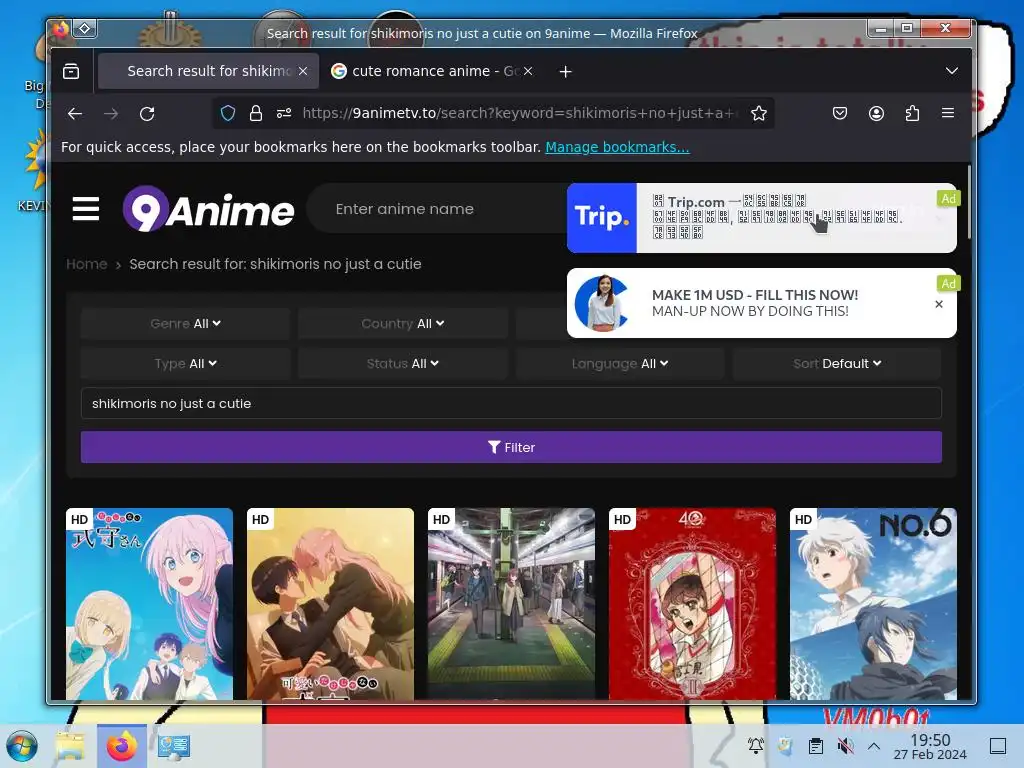
Task: Click the show desktop button
Action: click(998, 746)
